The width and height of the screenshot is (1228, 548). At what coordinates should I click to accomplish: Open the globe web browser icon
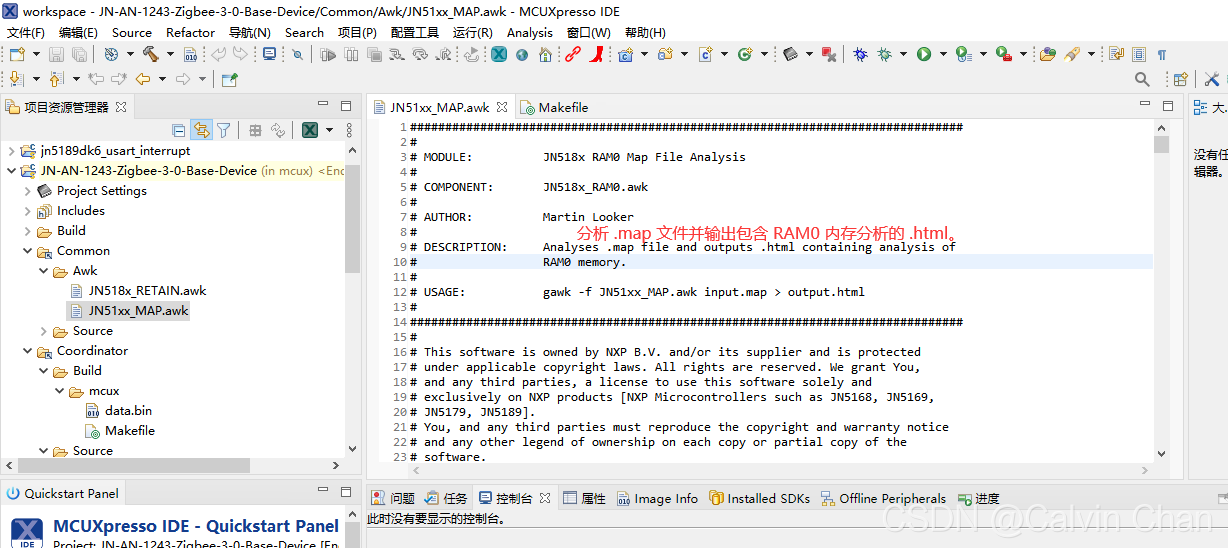click(x=521, y=54)
